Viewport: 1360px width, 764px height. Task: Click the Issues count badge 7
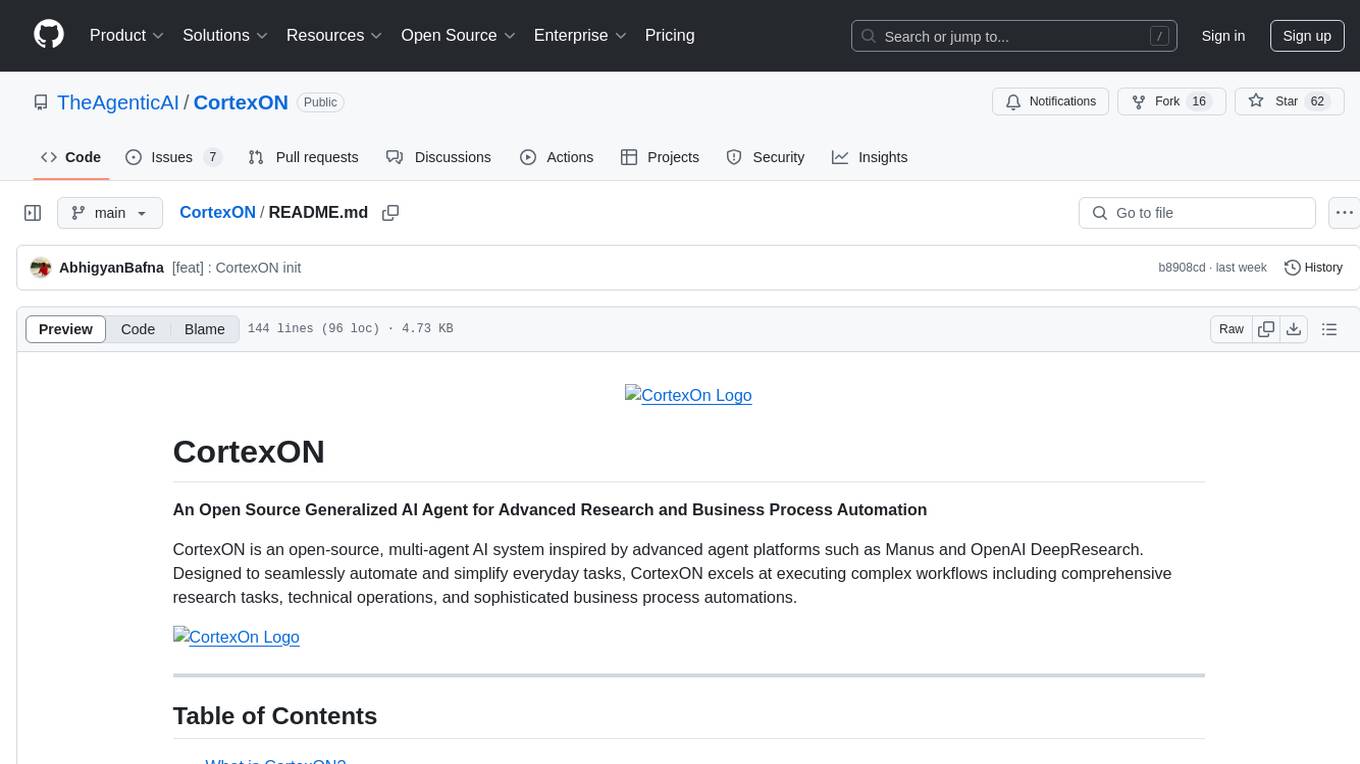point(212,157)
